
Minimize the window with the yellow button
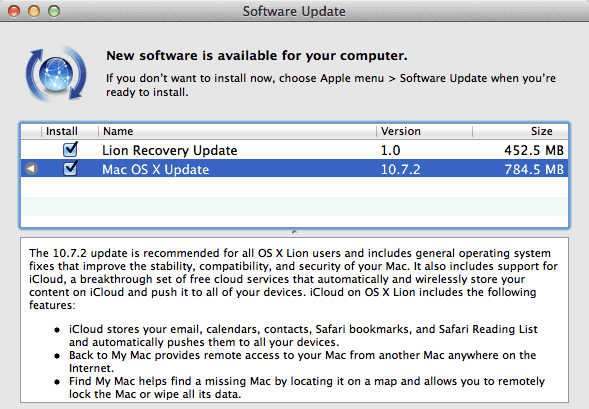pyautogui.click(x=34, y=11)
